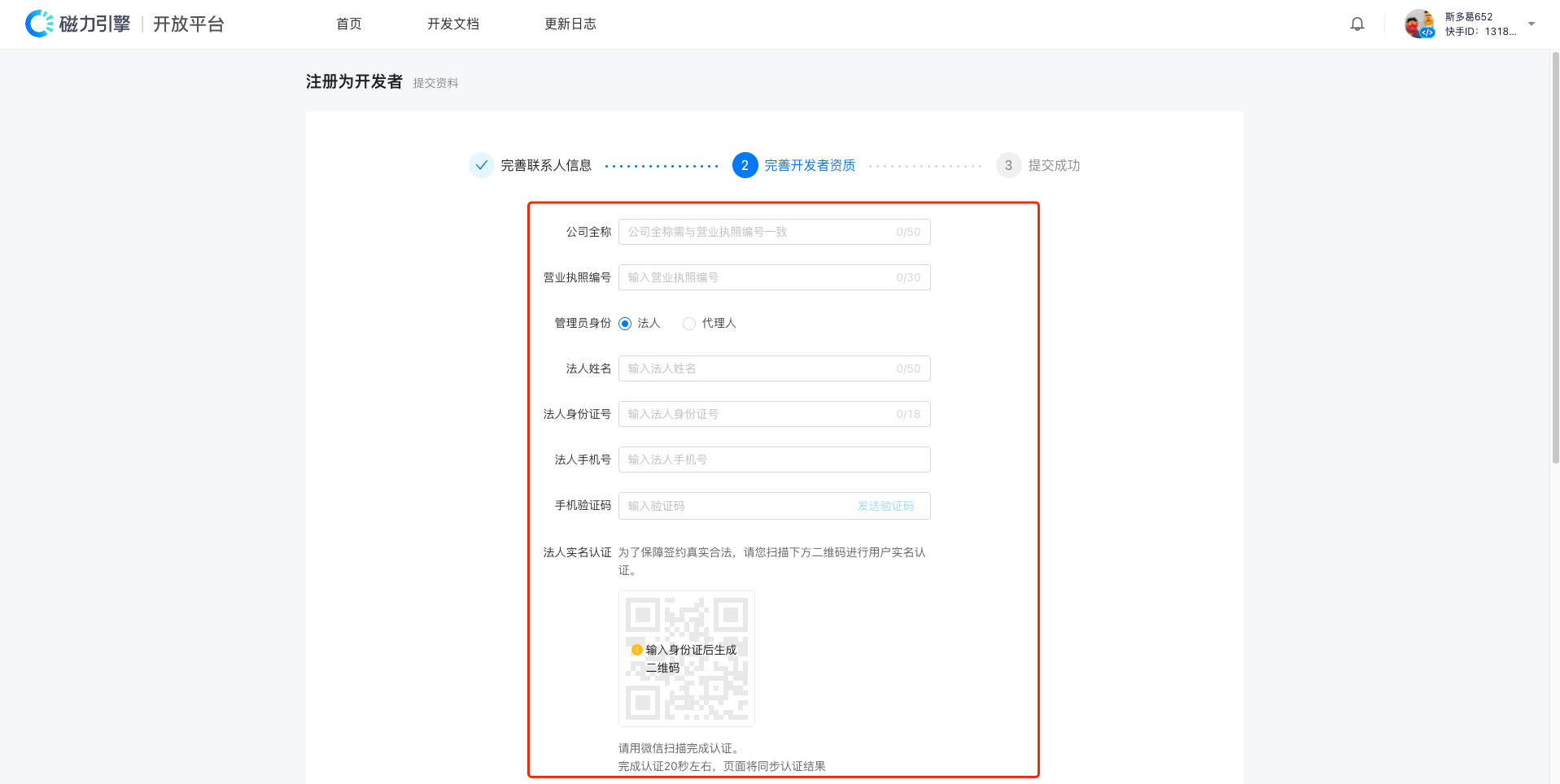The width and height of the screenshot is (1560, 784).
Task: Select the 法人 radio button
Action: pos(625,324)
